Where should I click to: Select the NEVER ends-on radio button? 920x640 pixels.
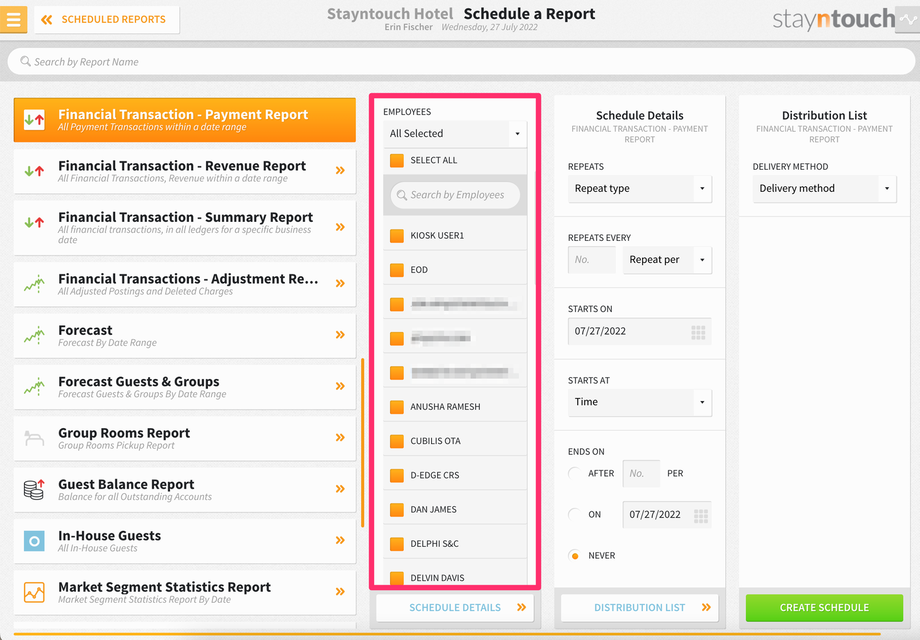(574, 556)
